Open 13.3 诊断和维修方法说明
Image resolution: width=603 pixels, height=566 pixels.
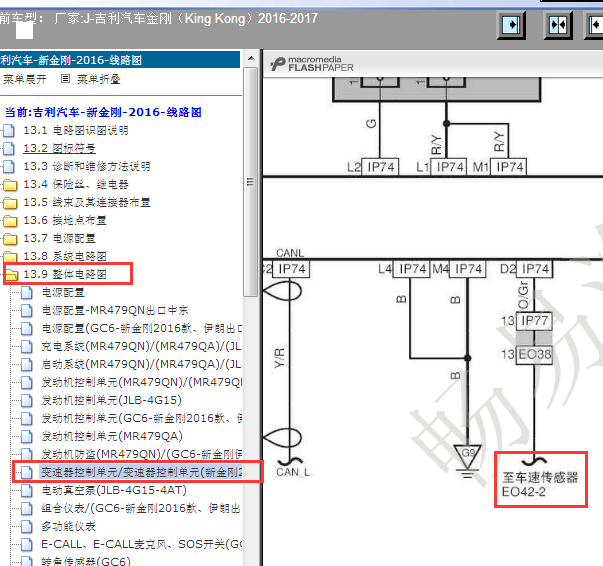click(87, 166)
